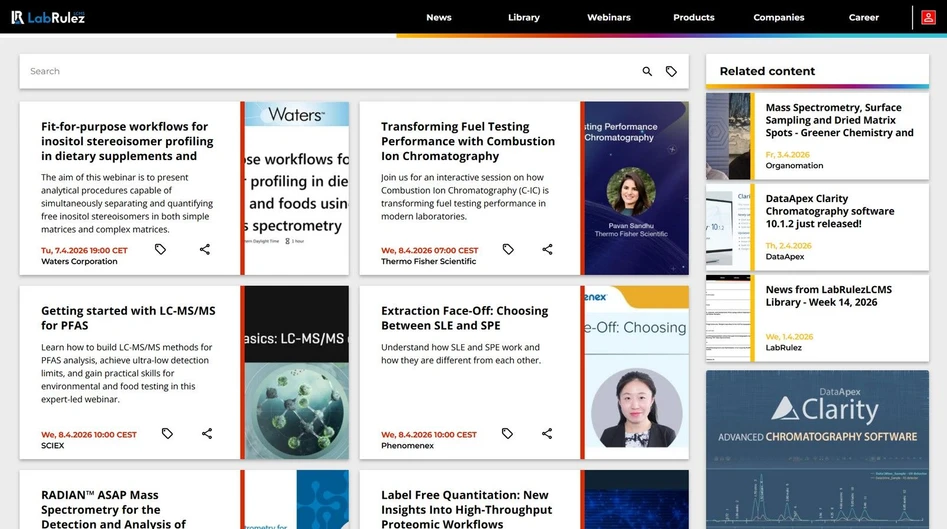This screenshot has height=529, width=947.
Task: Share the LC-MS/MS for PFAS webinar
Action: pyautogui.click(x=207, y=434)
